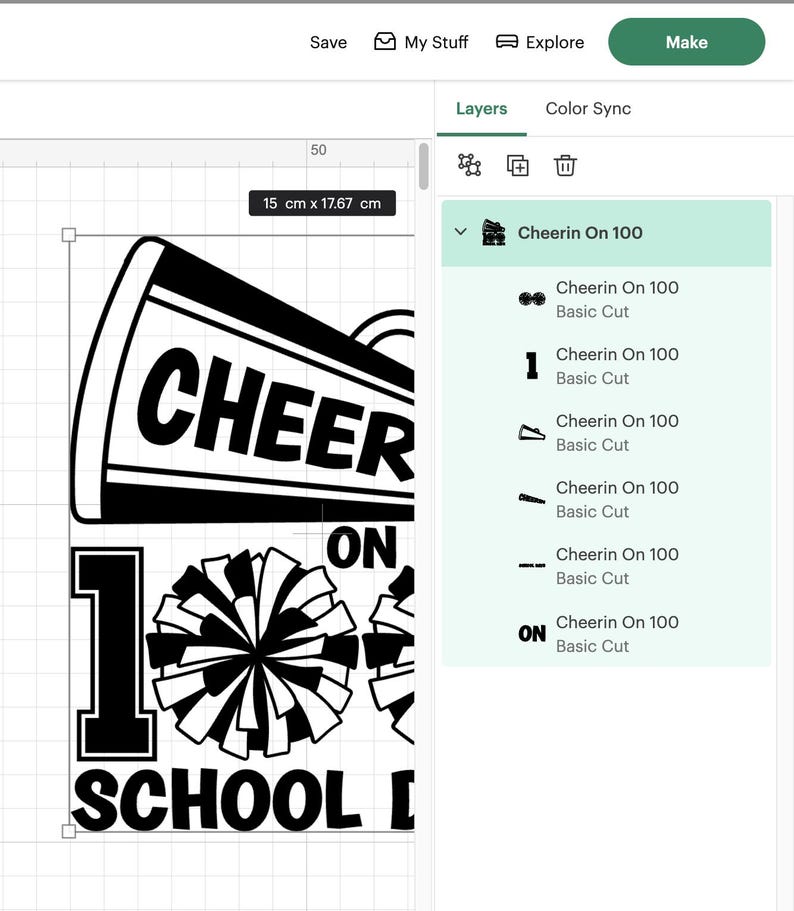Screen dimensions: 794x911
Task: Click the large number 1 on the canvas
Action: (114, 654)
